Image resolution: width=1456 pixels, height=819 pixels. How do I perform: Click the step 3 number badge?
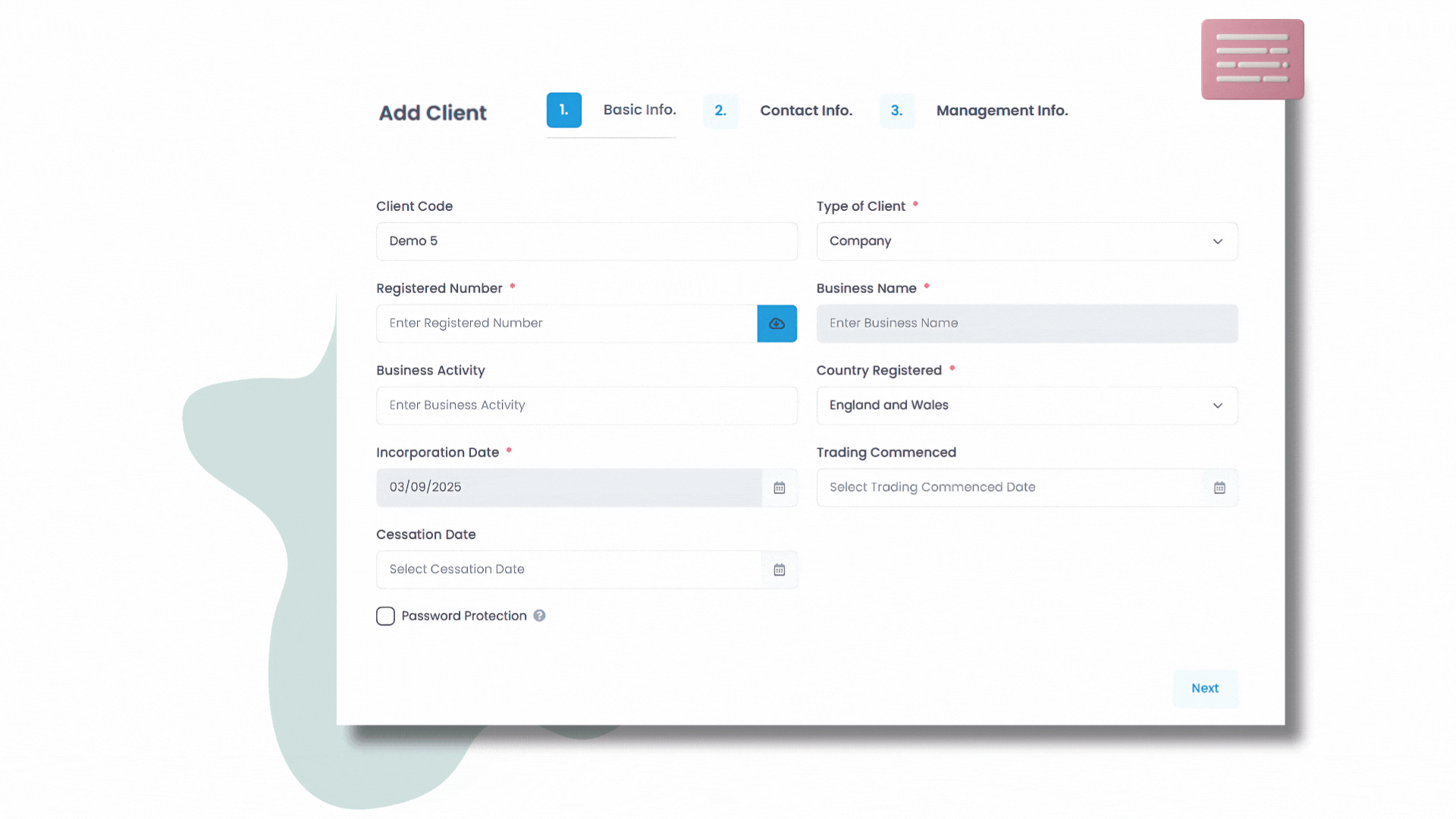point(896,111)
